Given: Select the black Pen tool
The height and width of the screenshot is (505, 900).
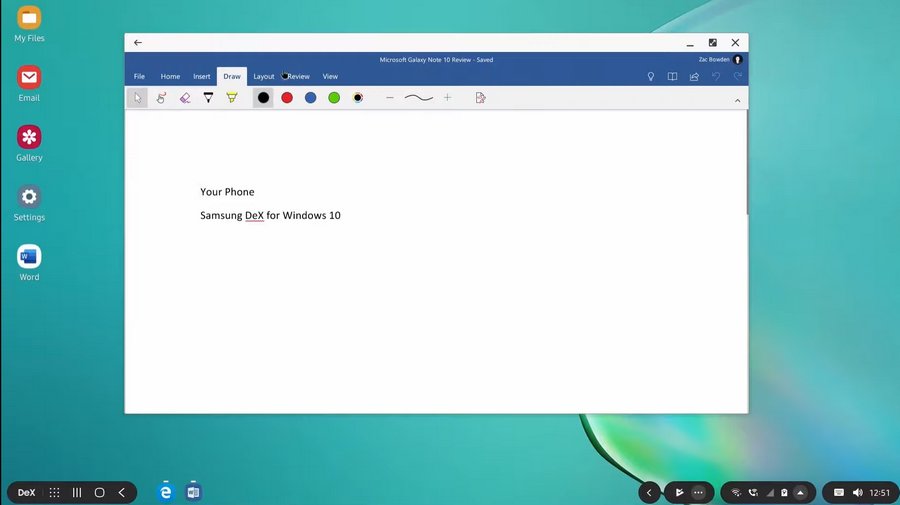Looking at the screenshot, I should [208, 98].
